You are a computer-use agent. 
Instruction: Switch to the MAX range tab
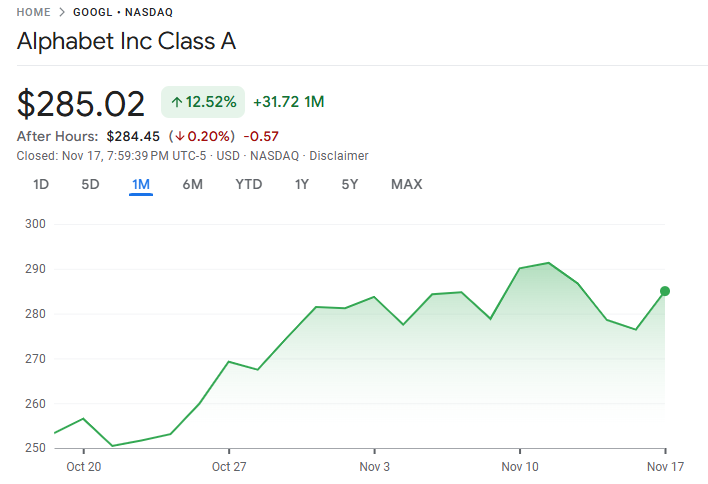click(x=407, y=184)
